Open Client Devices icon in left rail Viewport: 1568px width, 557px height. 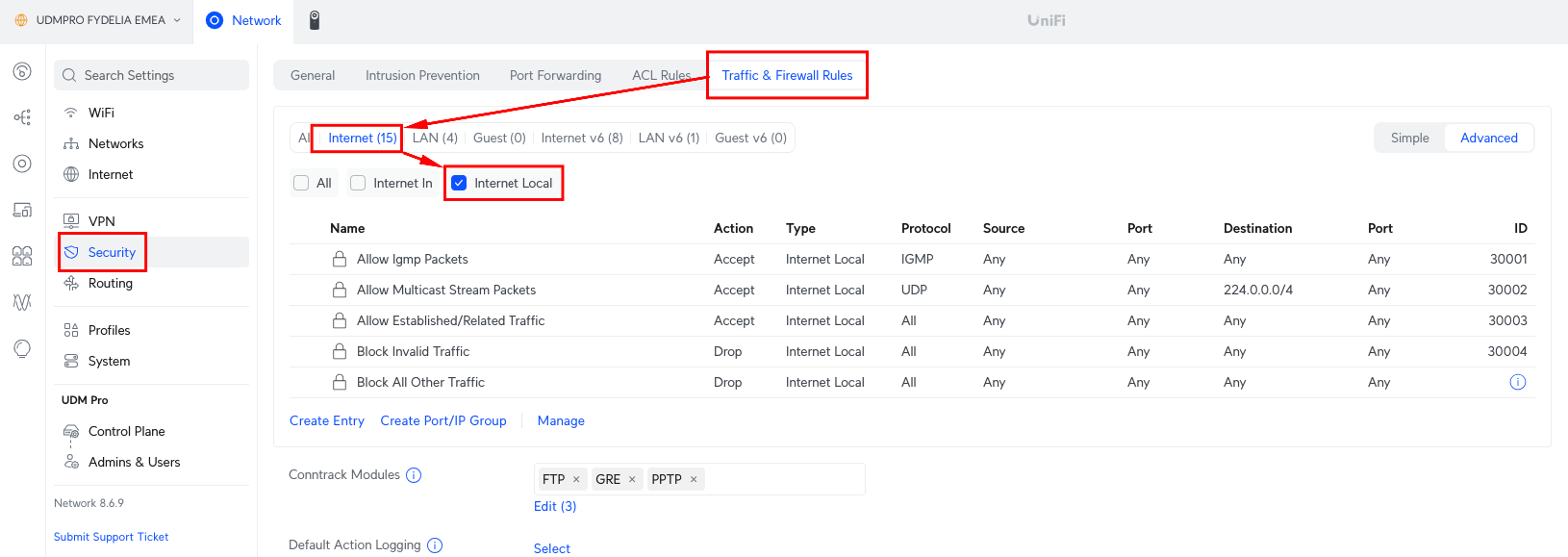tap(22, 210)
